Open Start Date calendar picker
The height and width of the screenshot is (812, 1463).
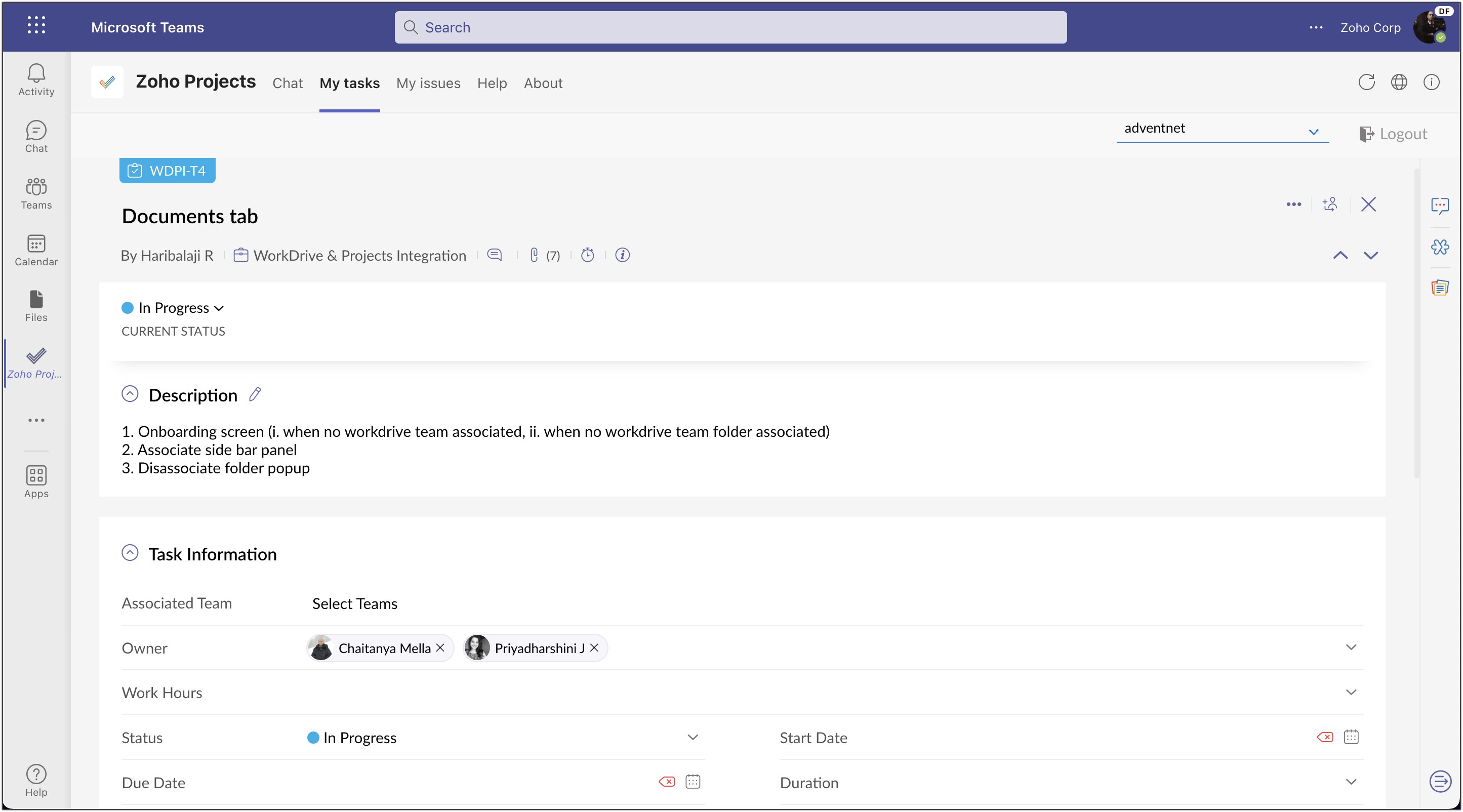[x=1351, y=737]
